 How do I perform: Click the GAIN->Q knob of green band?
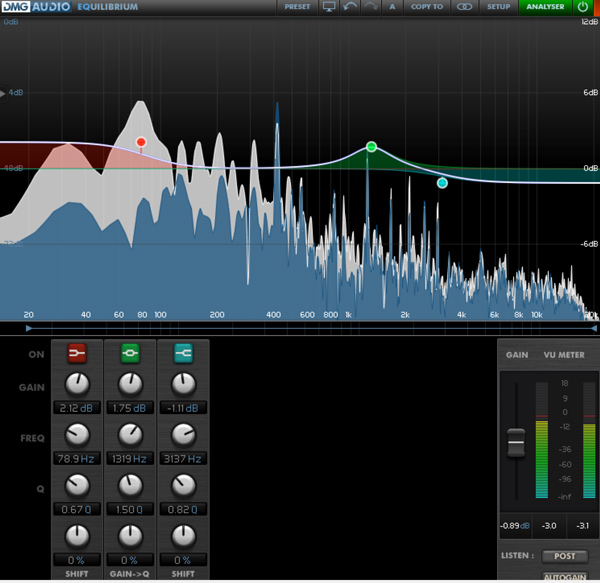[130, 536]
